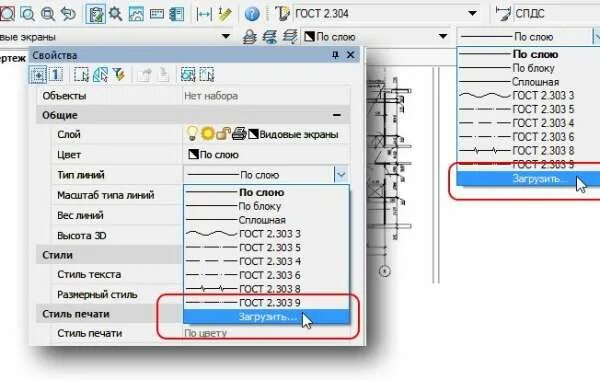Select 'ГОСТ 2.303 6' in toolbar linetype list

pos(528,137)
